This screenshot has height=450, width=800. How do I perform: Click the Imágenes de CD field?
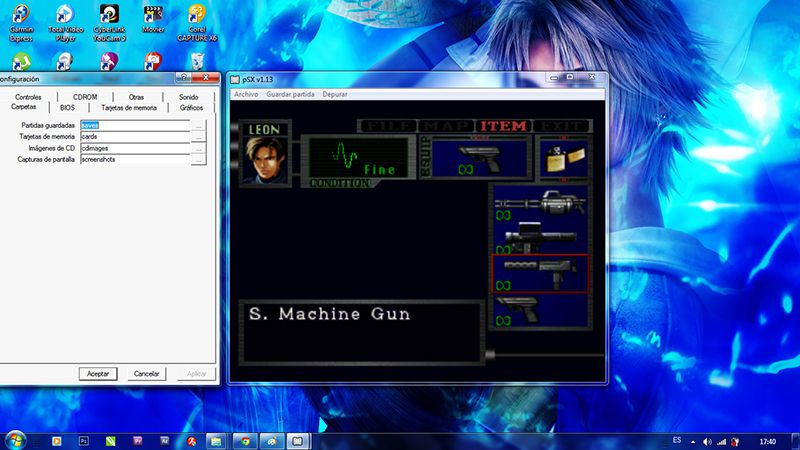(x=135, y=148)
